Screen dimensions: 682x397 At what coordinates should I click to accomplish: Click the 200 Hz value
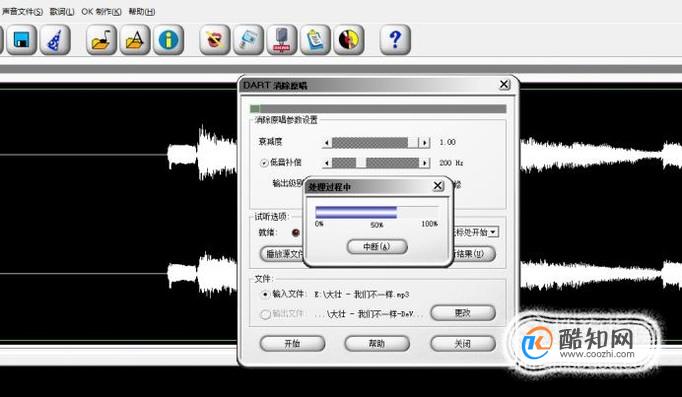[x=451, y=163]
